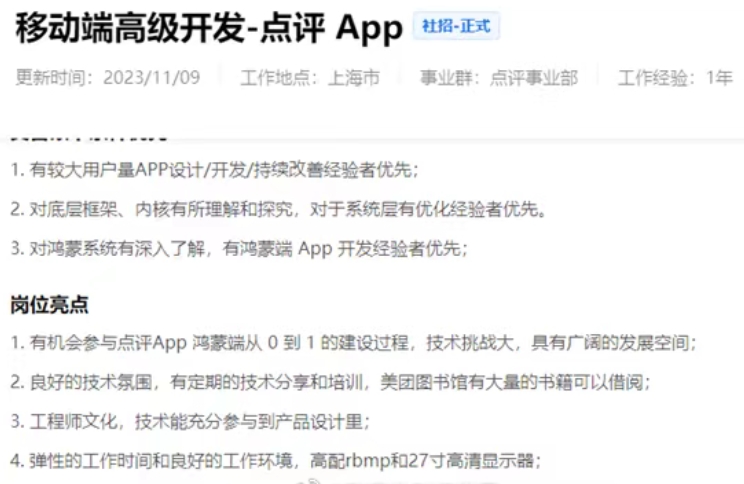Click the line about 鸿蒙端从 0 到 1

pos(353,343)
